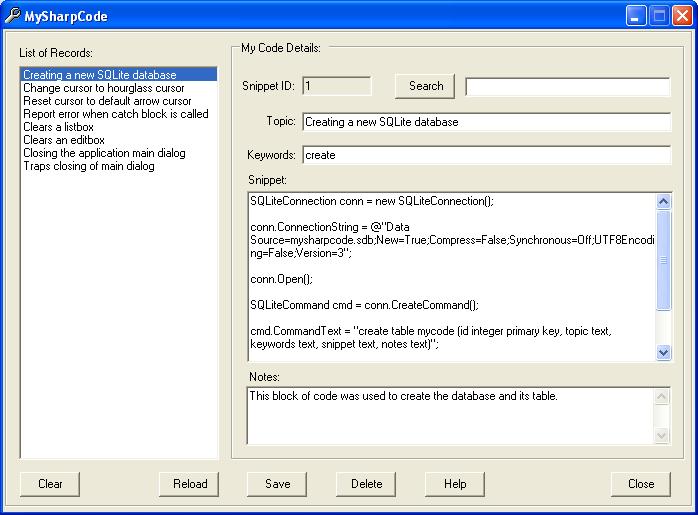The height and width of the screenshot is (515, 698).
Task: Select 'Clears an editbox' record
Action: pos(119,139)
